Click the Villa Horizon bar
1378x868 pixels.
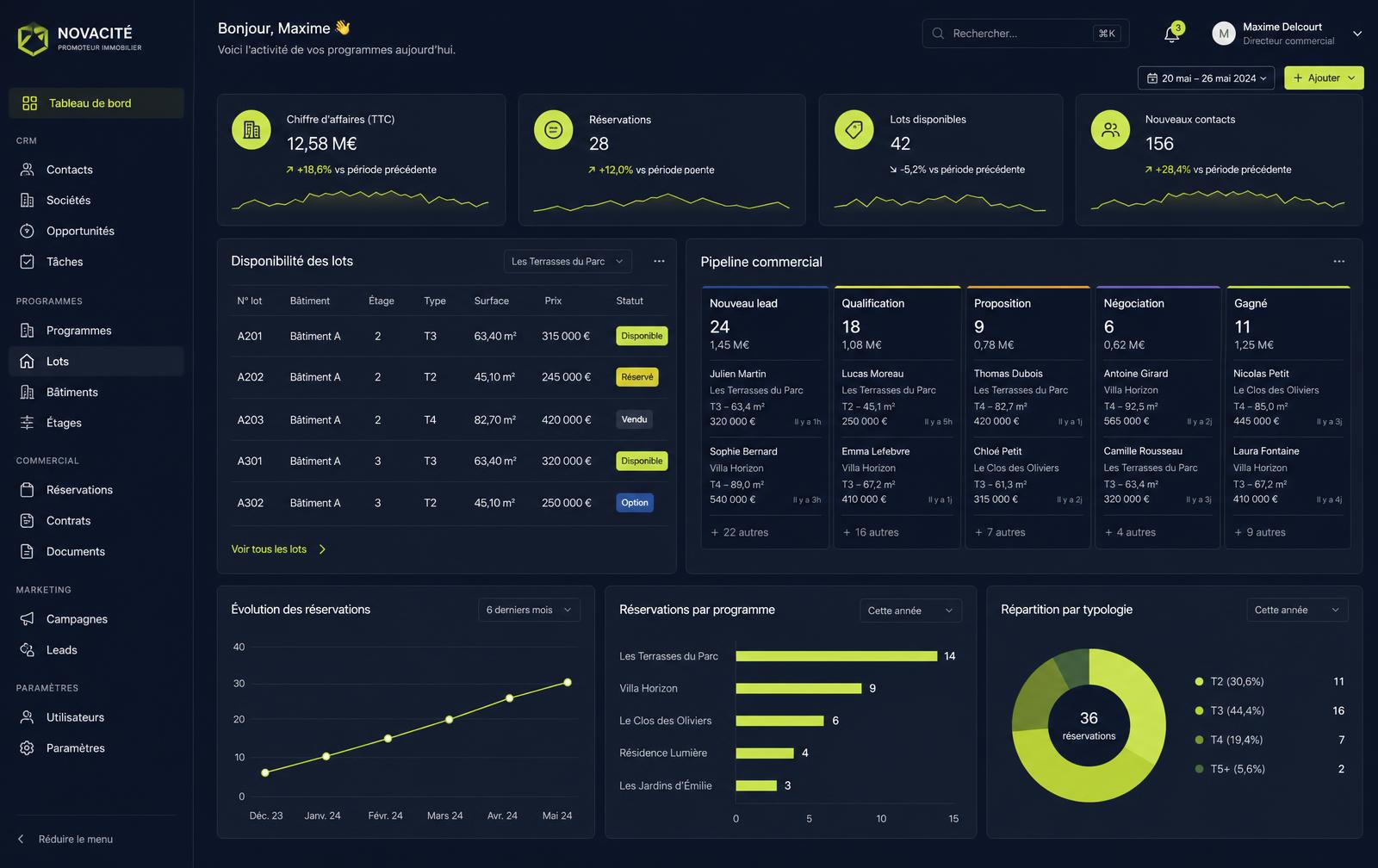[x=798, y=688]
